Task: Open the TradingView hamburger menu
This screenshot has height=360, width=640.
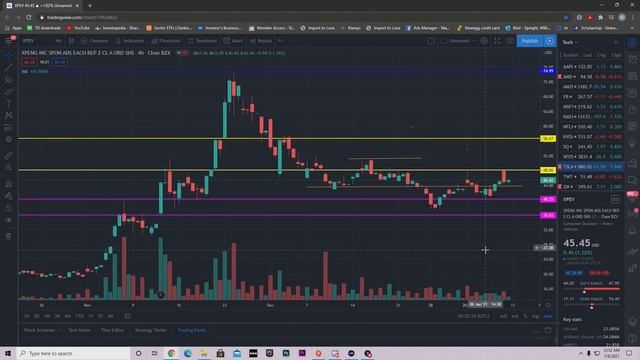Action: [x=9, y=41]
